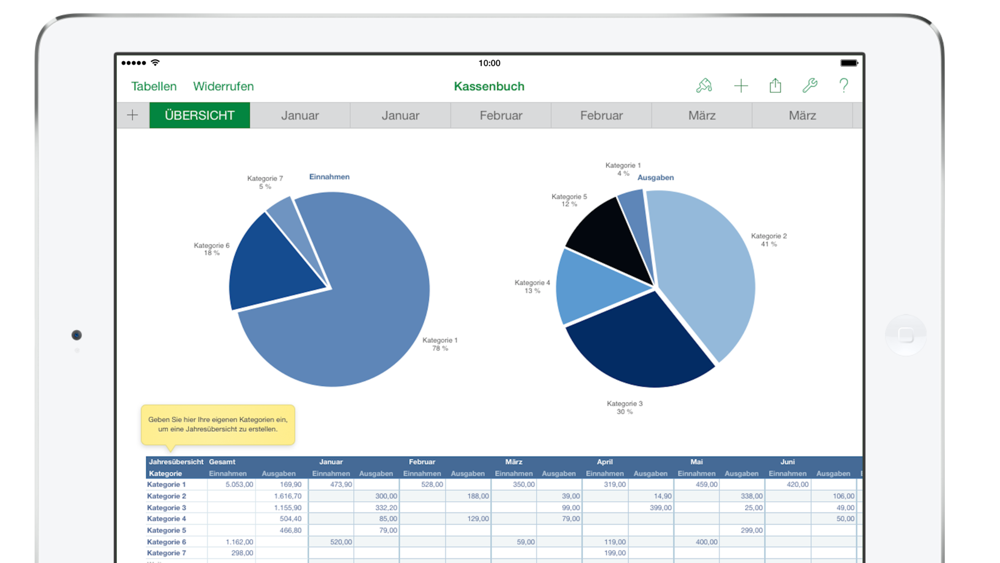This screenshot has width=1000, height=563.
Task: Select the cell showing 473,90
Action: (332, 485)
